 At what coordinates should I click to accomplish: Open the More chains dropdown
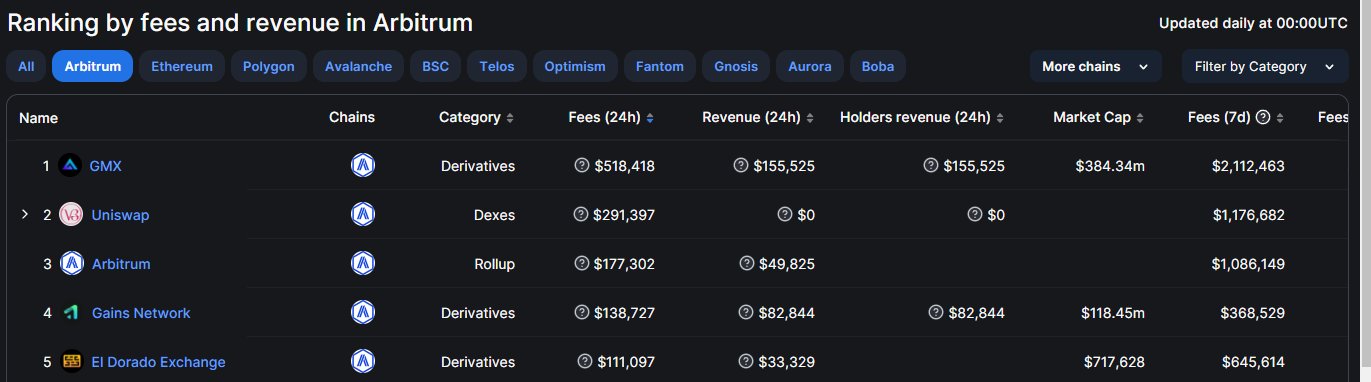pos(1095,67)
